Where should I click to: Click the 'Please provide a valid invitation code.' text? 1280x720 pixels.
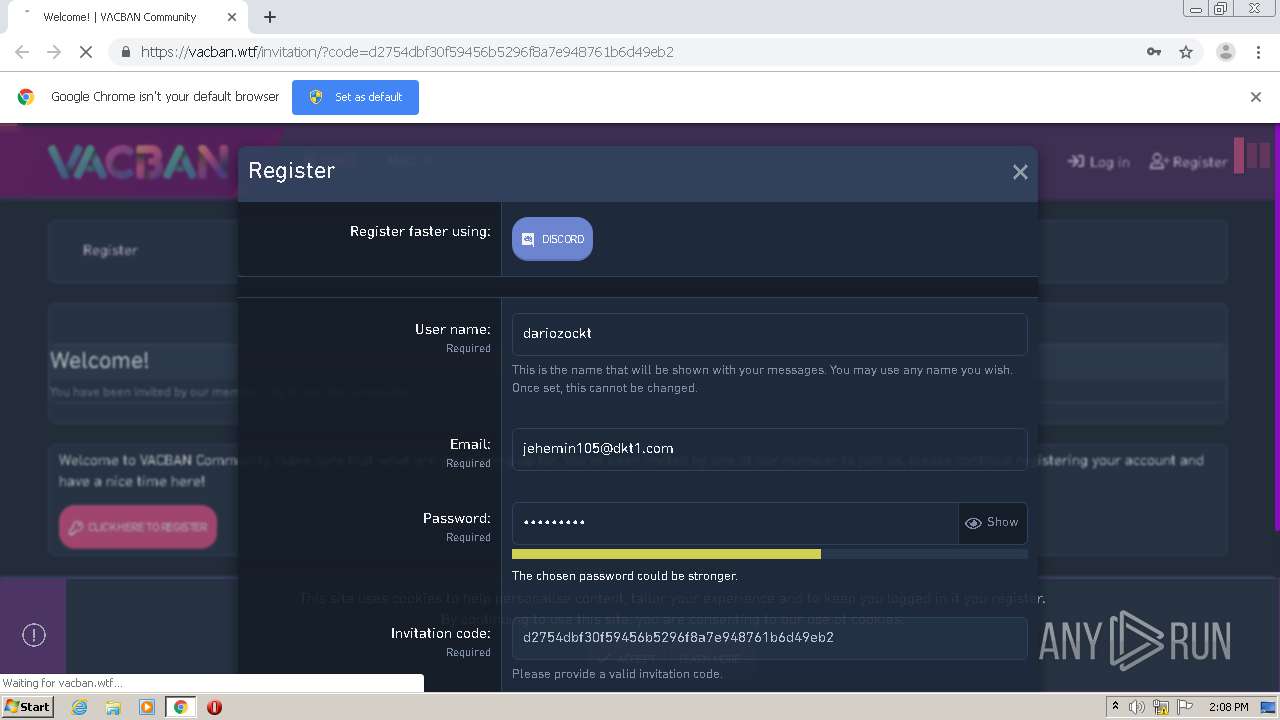coord(617,674)
